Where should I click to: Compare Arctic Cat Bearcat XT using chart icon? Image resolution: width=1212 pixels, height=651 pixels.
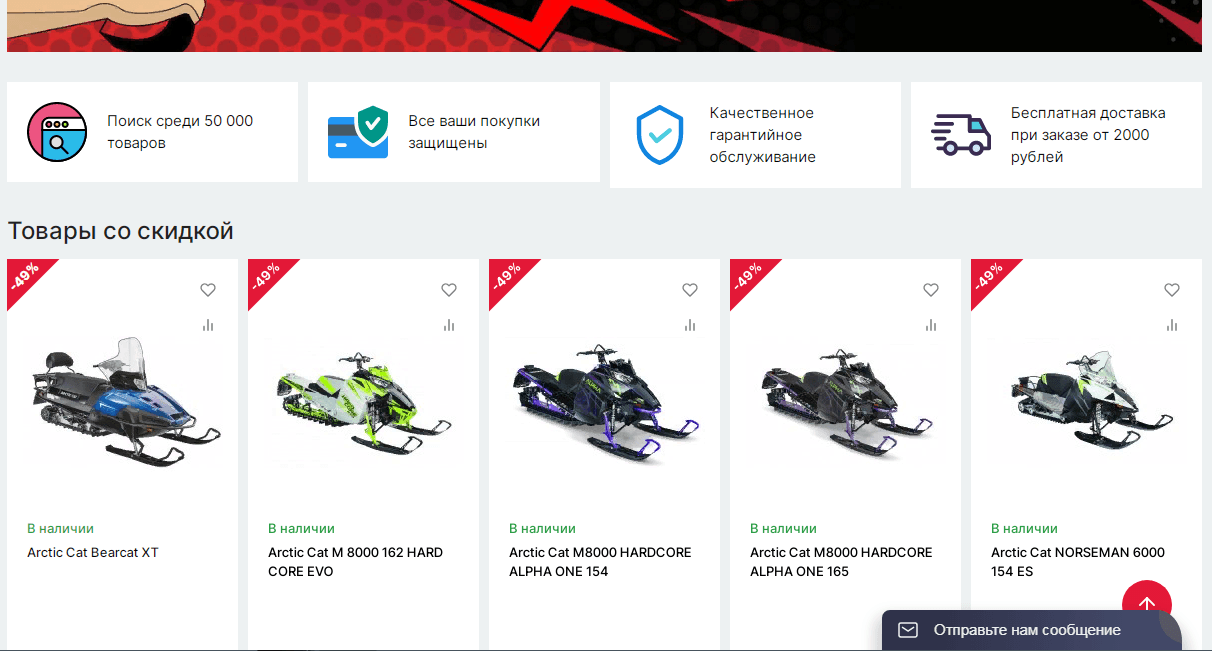208,325
